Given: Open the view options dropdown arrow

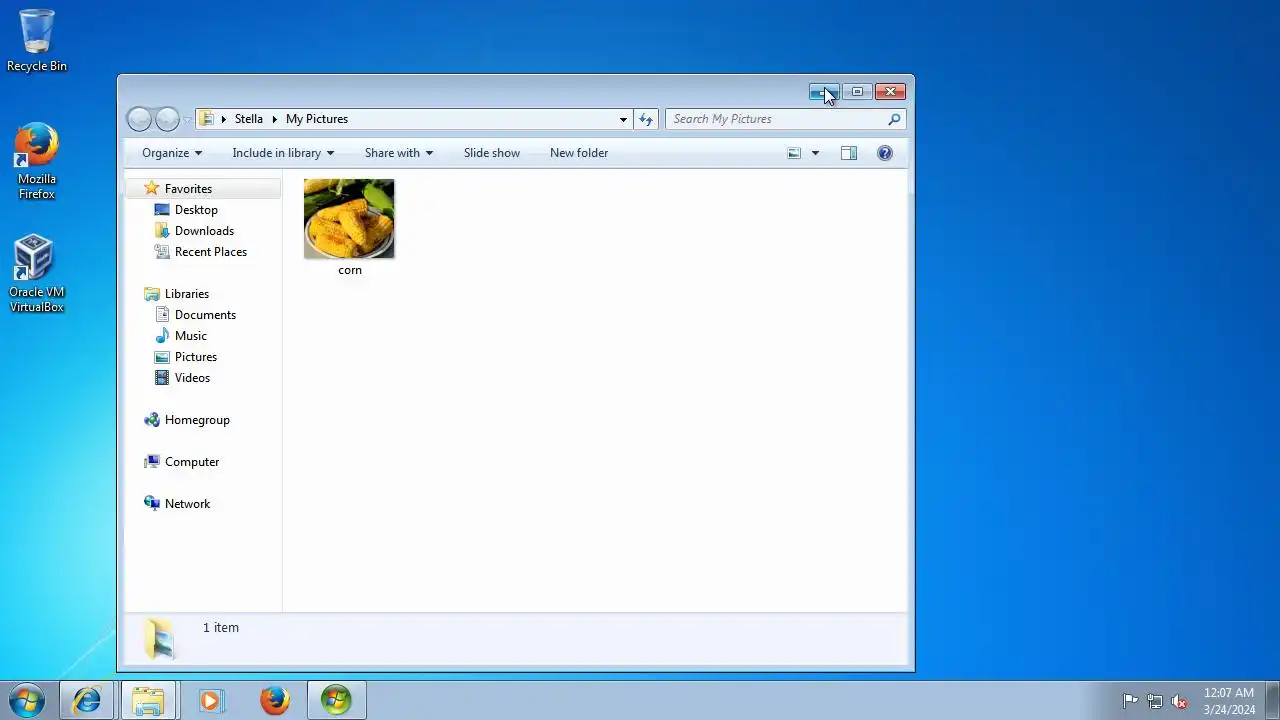Looking at the screenshot, I should (x=815, y=153).
